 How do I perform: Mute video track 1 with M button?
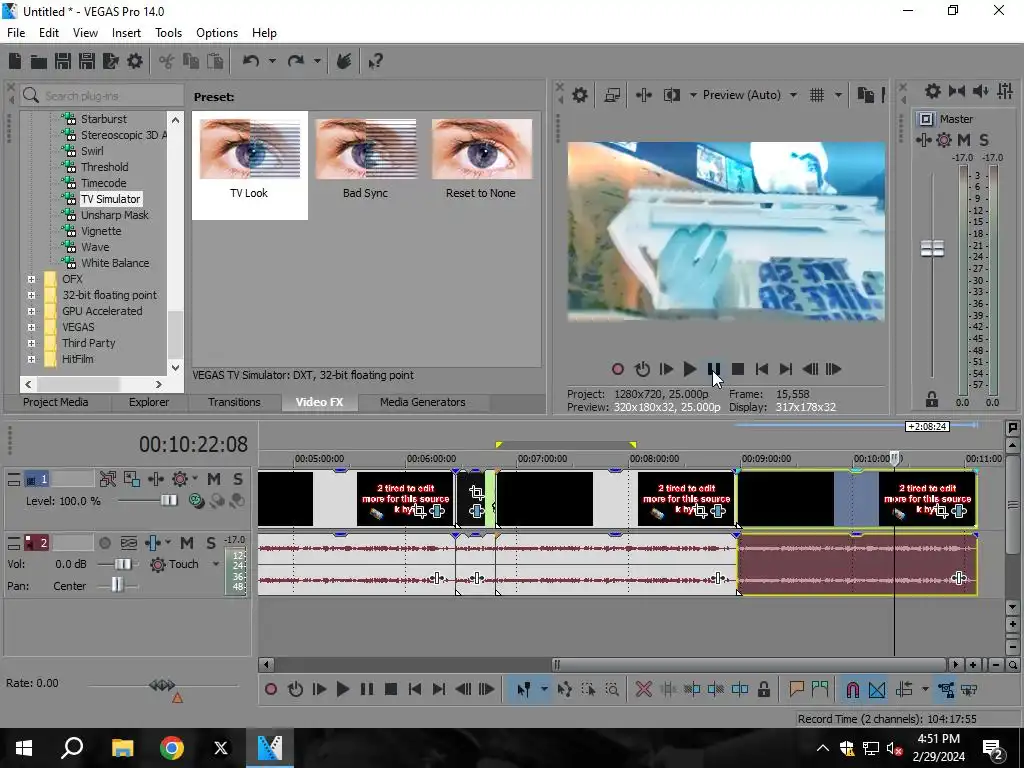[214, 479]
